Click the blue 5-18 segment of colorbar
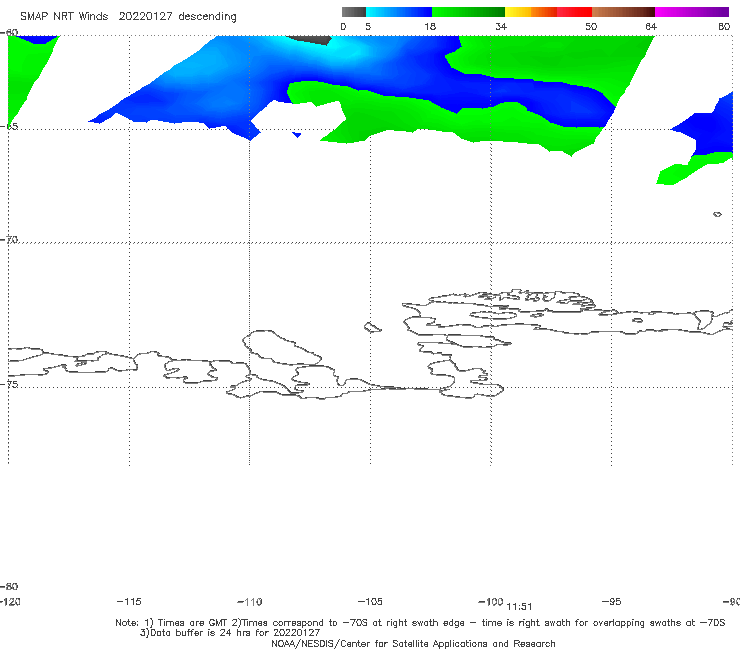Viewport: 740px width, 650px height. (x=399, y=12)
